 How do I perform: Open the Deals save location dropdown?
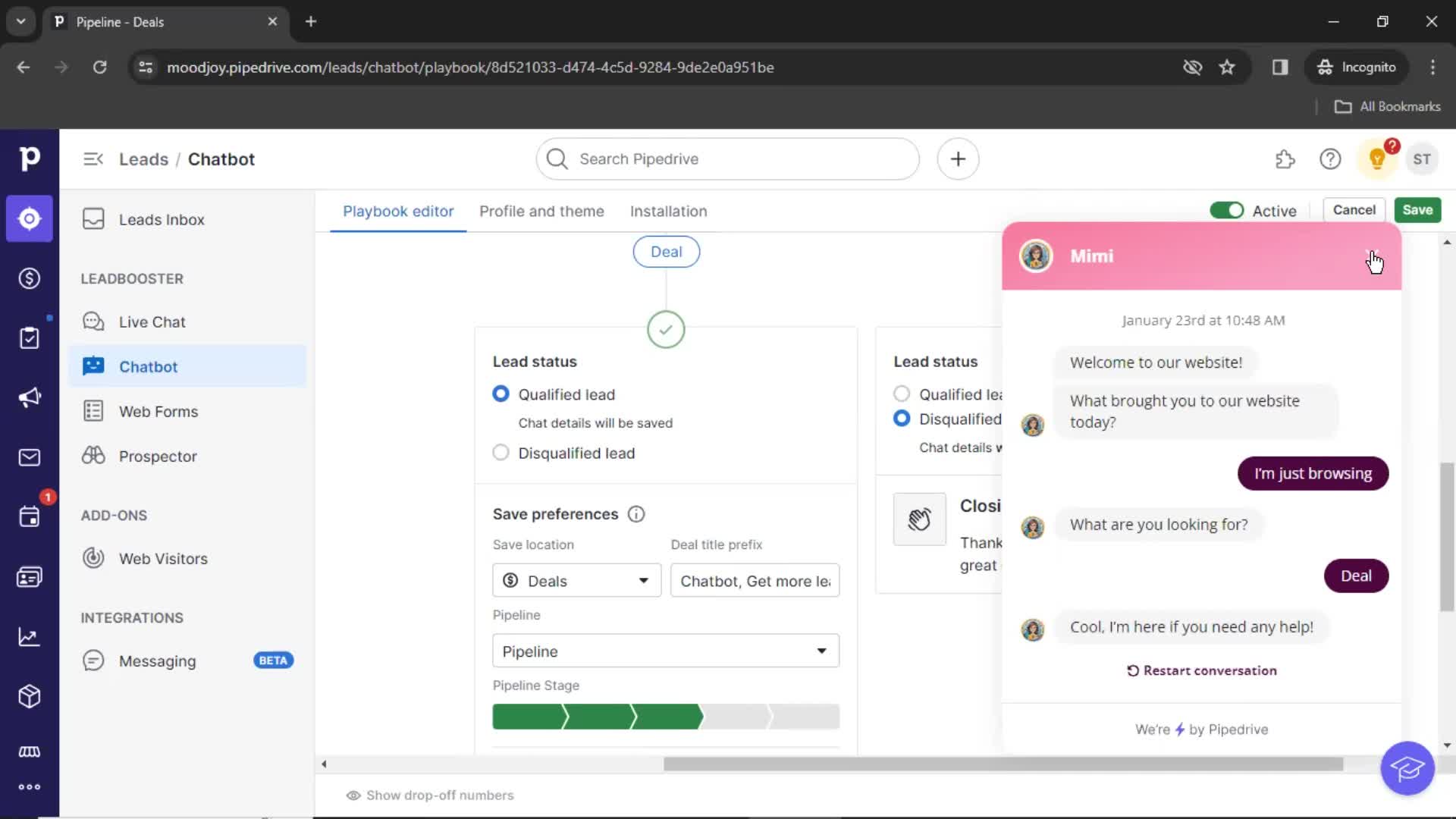tap(576, 581)
